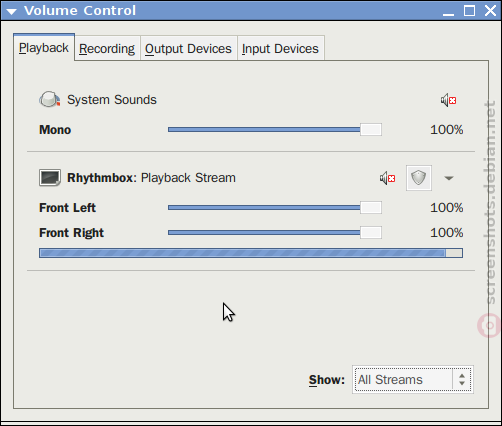
Task: Click the Rhythmbox volume level meter bar
Action: pyautogui.click(x=251, y=253)
